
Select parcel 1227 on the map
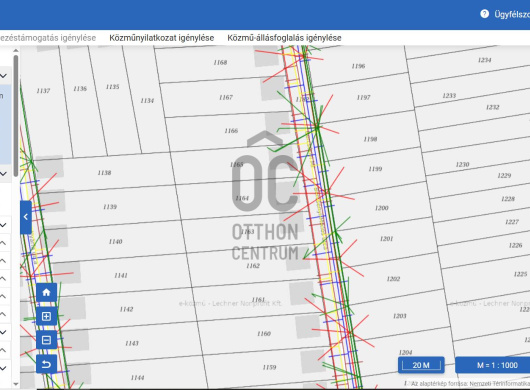512,222
